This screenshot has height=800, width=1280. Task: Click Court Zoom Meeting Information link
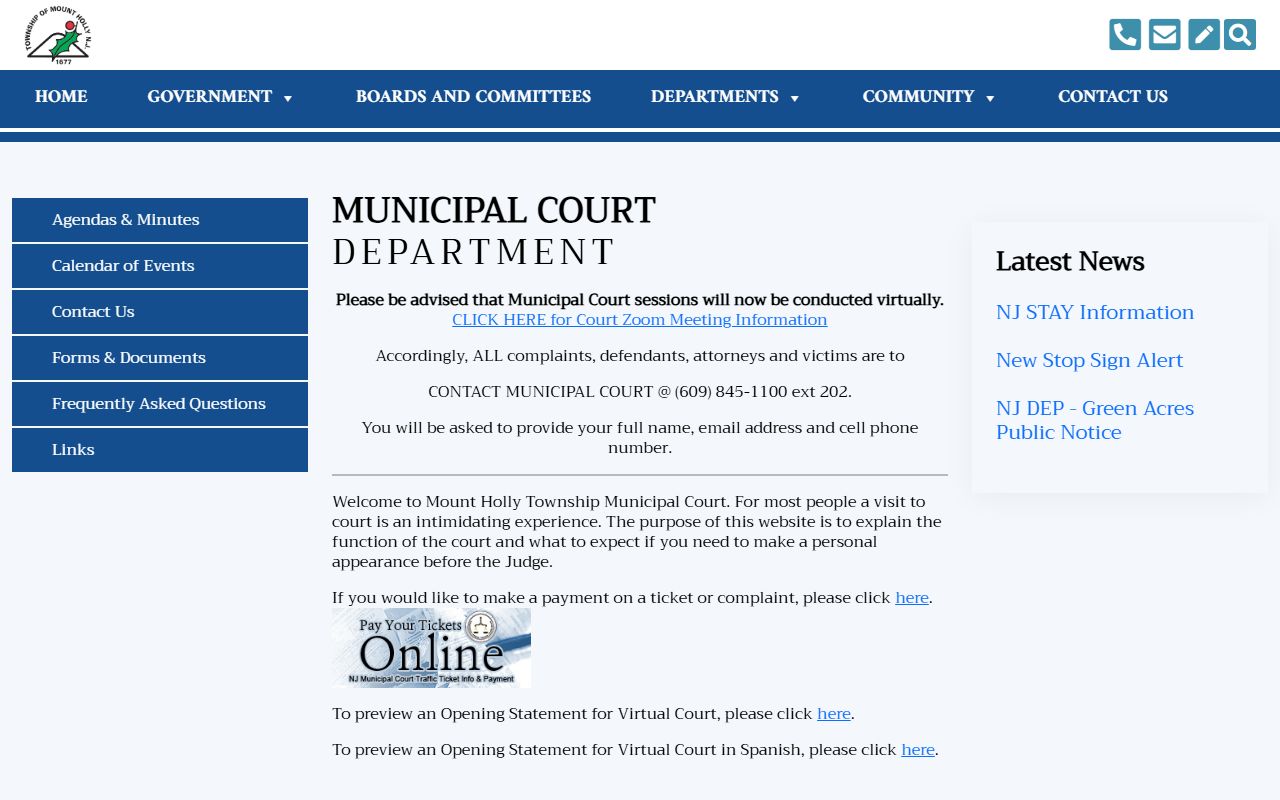pos(640,320)
